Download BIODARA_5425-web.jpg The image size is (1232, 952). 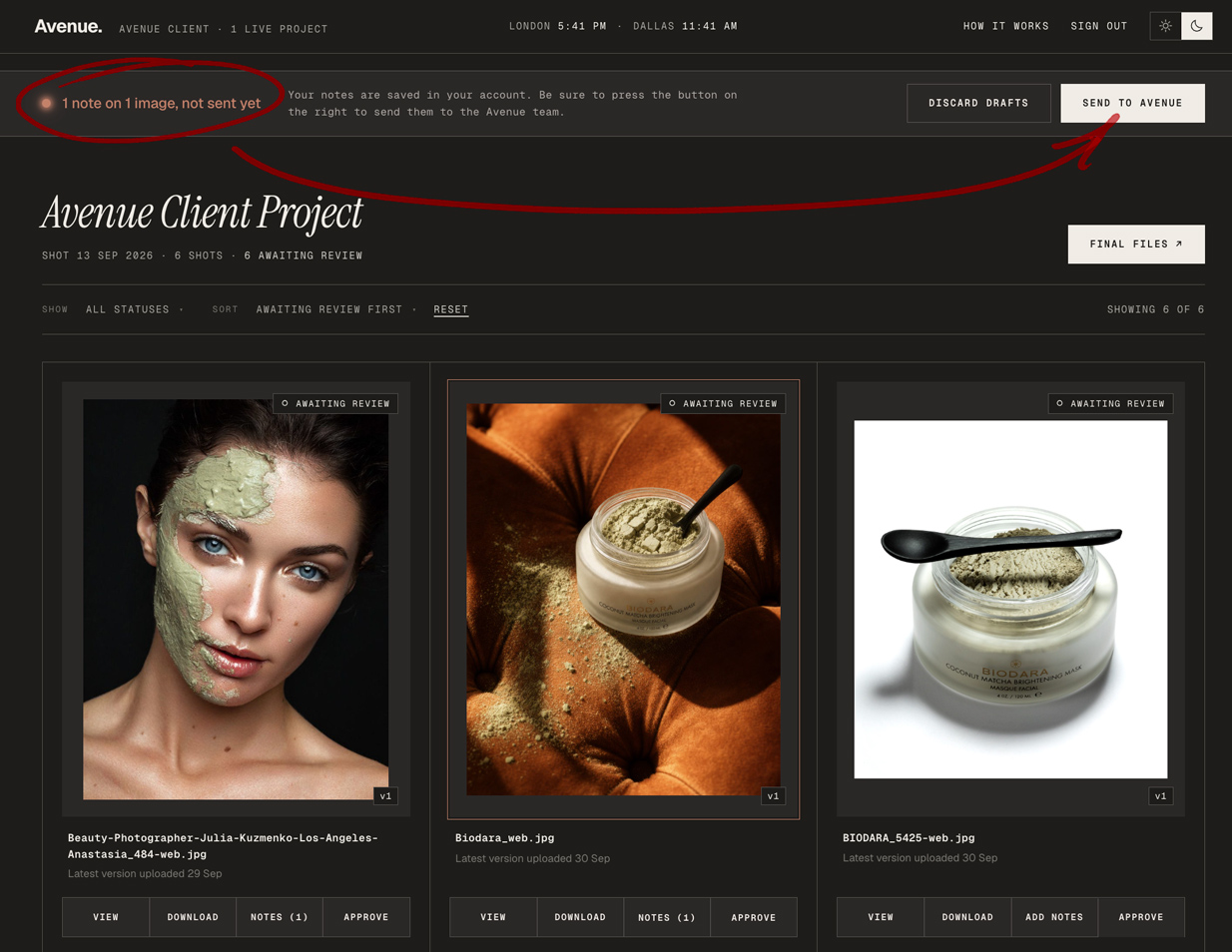coord(967,917)
